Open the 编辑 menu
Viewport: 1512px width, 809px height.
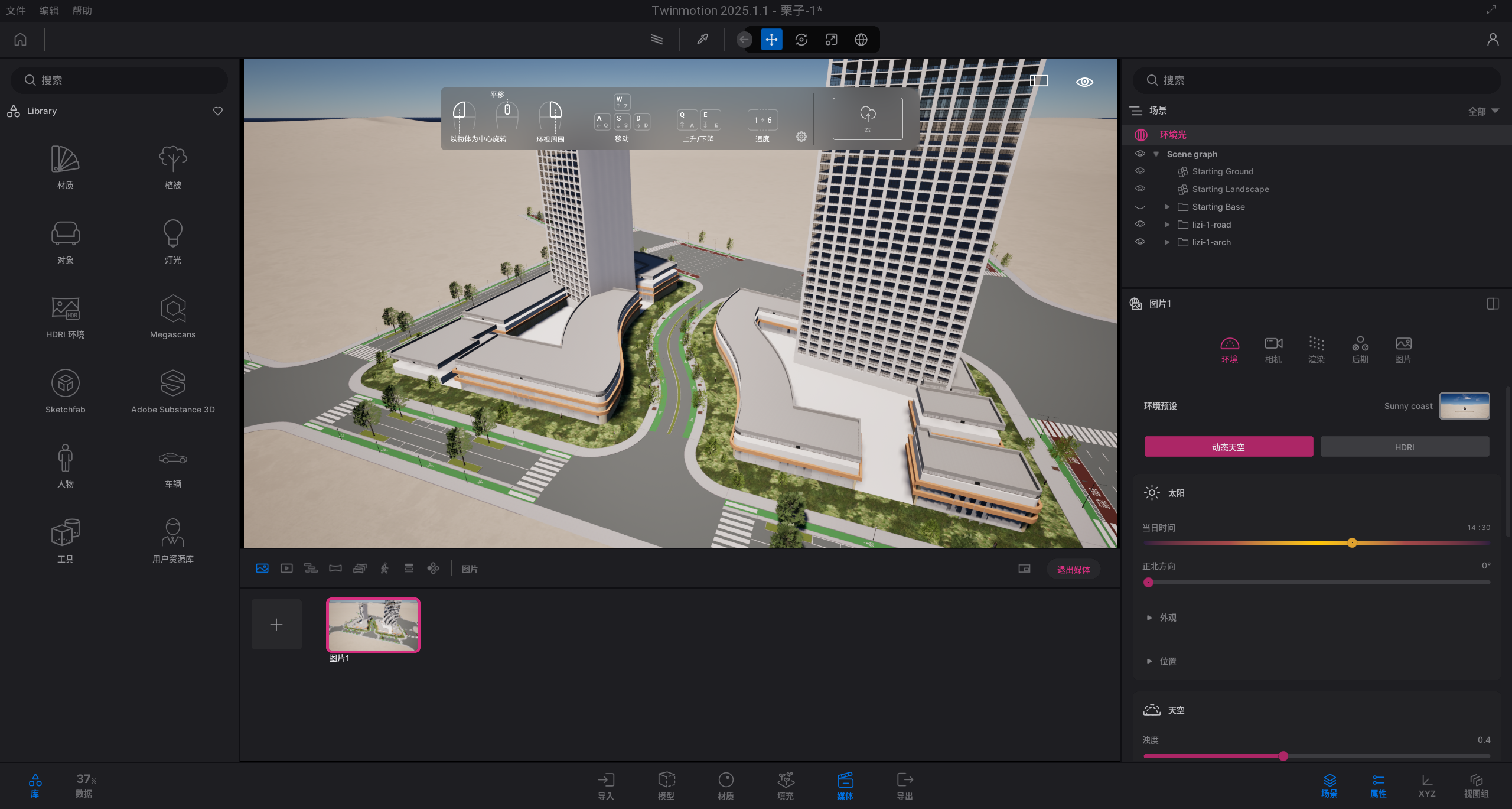point(48,11)
